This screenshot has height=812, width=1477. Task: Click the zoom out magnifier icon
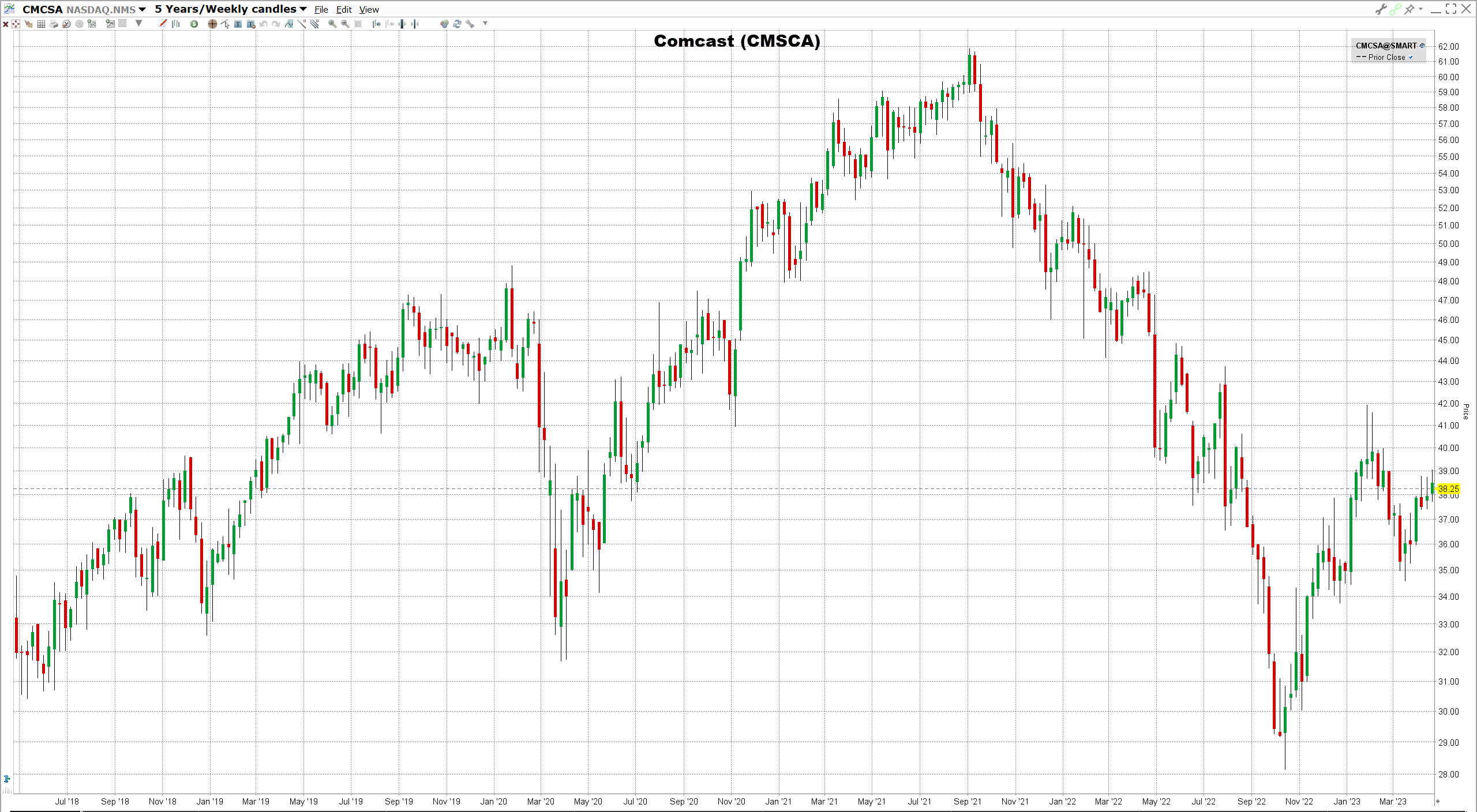point(345,24)
